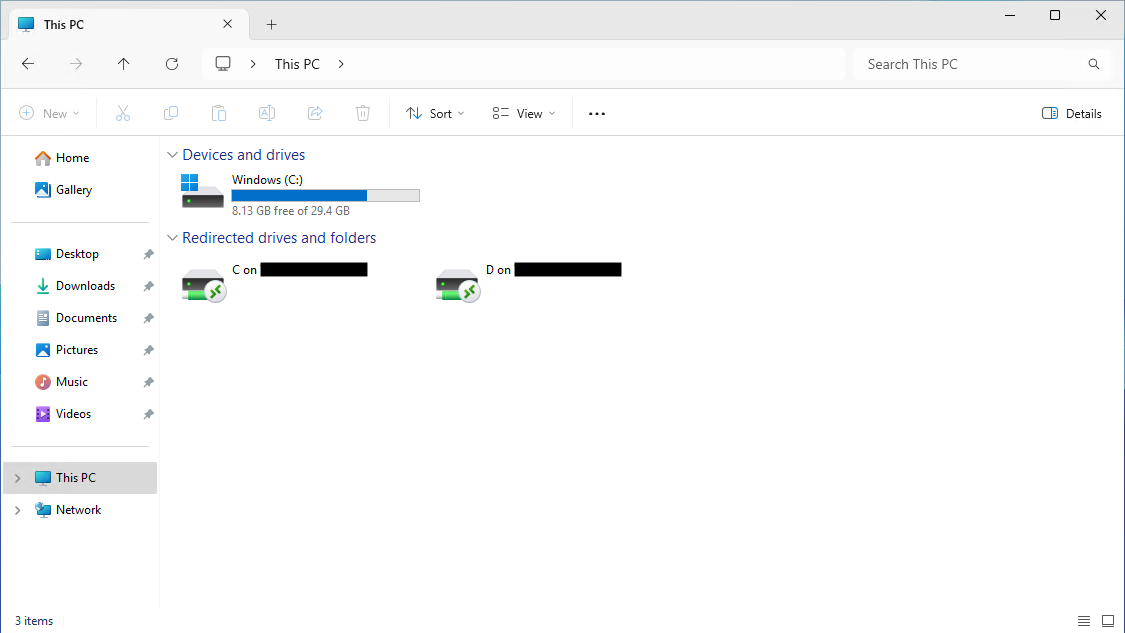Go back using the back arrow

coord(28,64)
